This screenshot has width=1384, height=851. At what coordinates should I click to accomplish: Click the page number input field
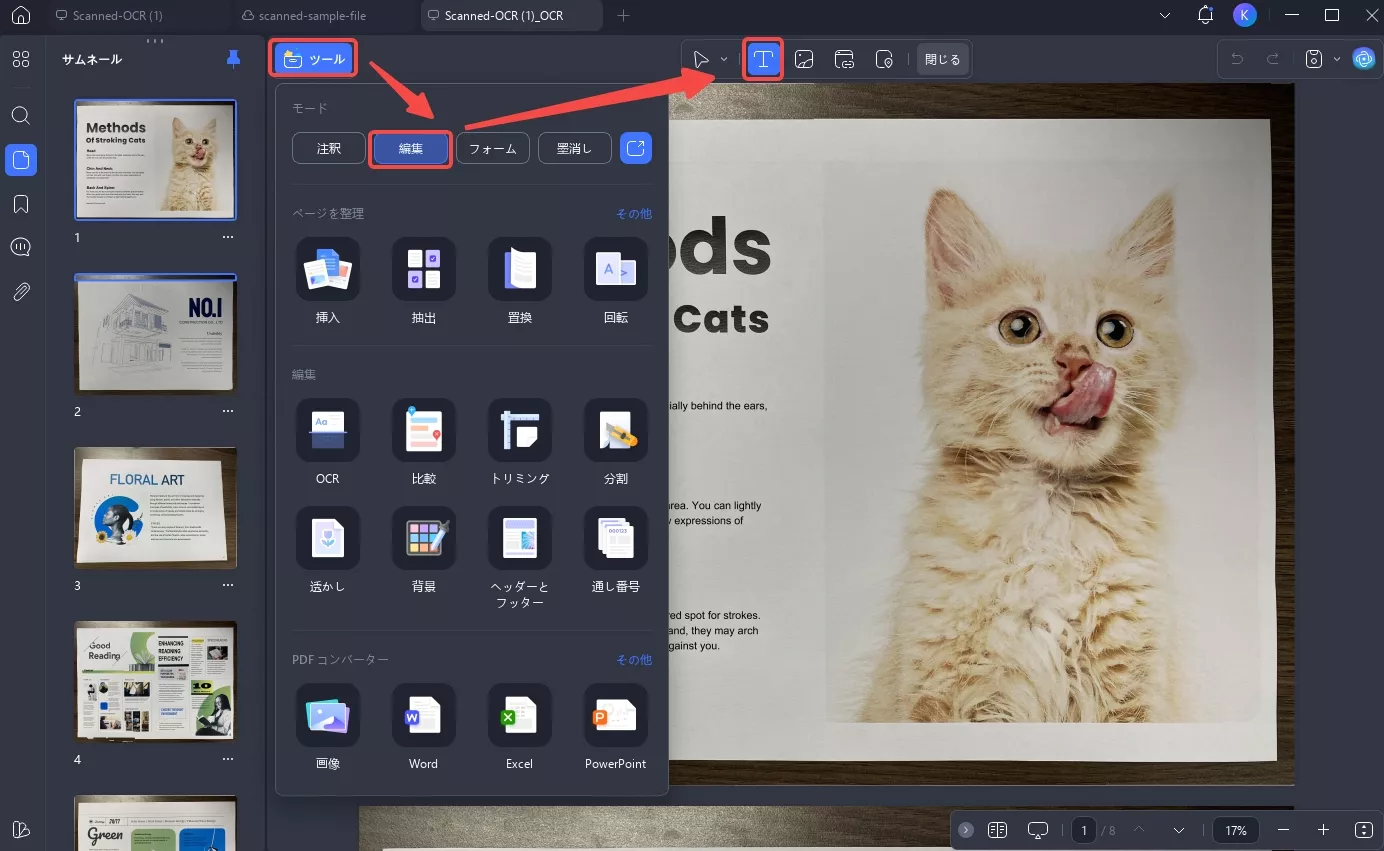coord(1084,830)
